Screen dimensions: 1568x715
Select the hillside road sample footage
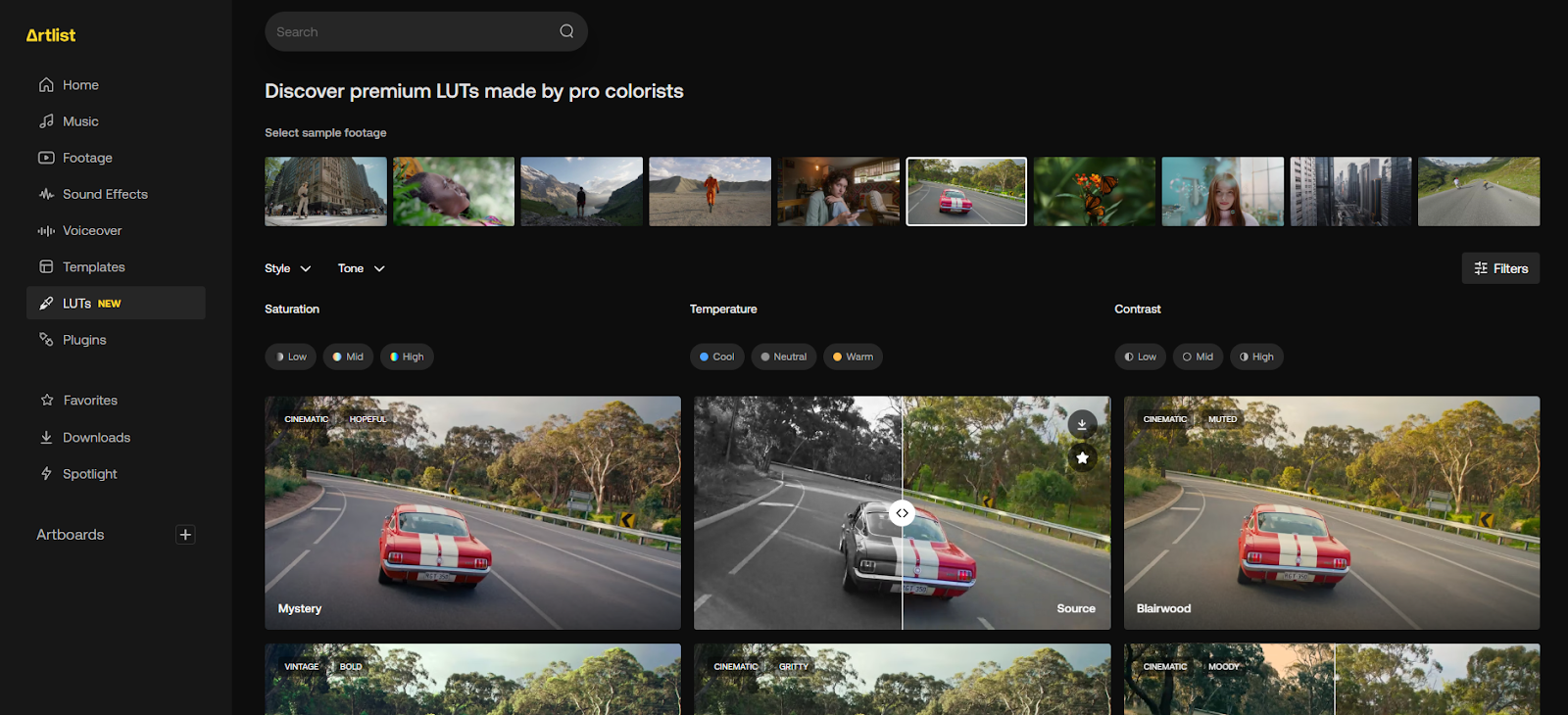(x=1479, y=192)
